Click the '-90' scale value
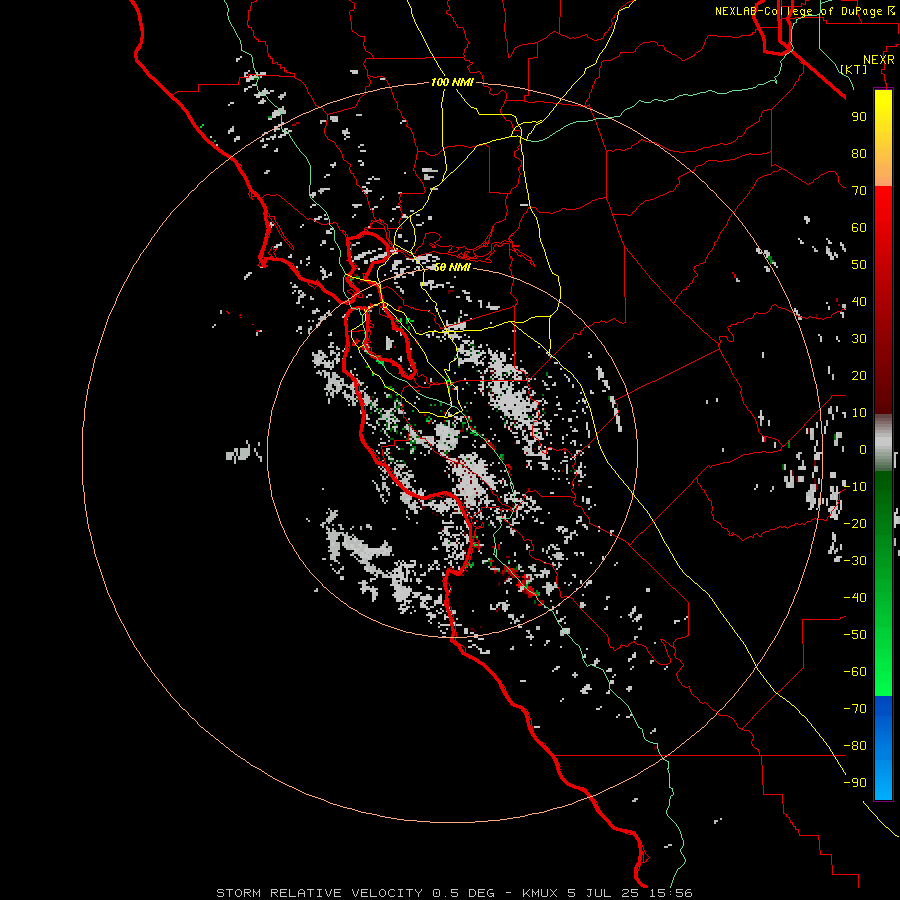Image resolution: width=900 pixels, height=900 pixels. tap(855, 783)
